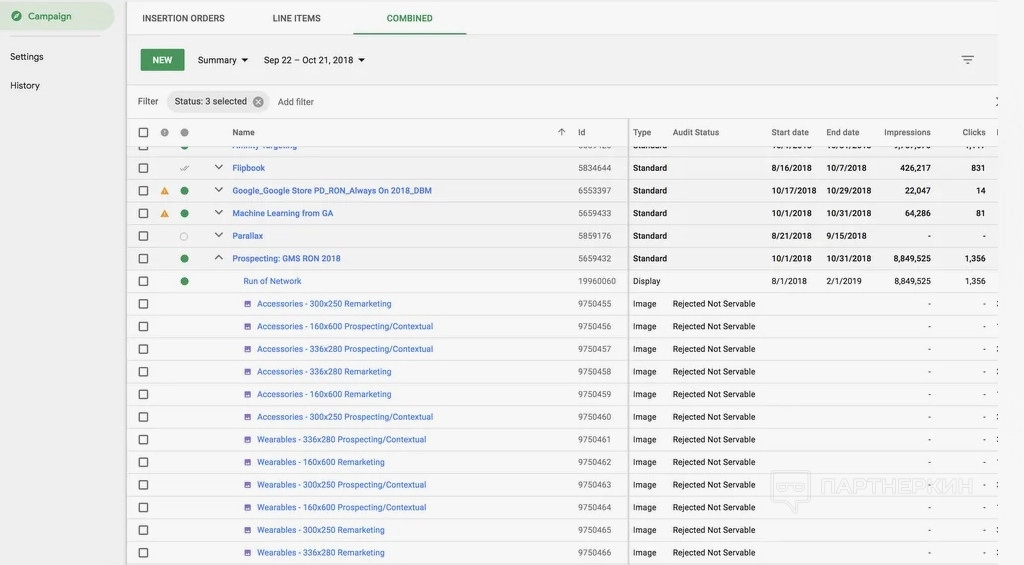Click warning triangle on Google Store PD_RON row
Viewport: 1024px width, 565px height.
click(x=165, y=191)
